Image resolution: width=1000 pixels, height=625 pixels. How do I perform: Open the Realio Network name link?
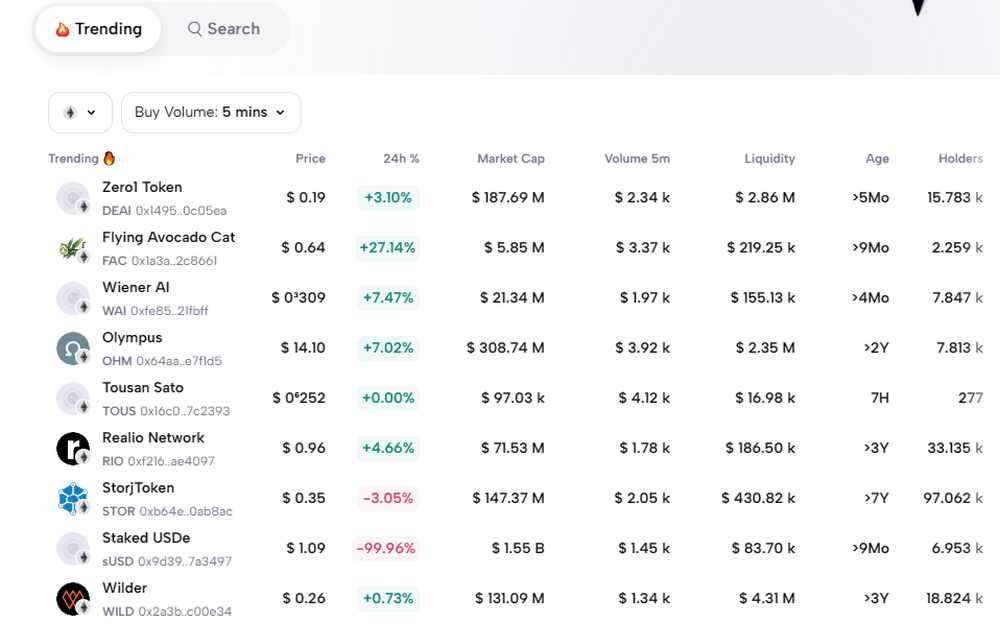coord(153,438)
